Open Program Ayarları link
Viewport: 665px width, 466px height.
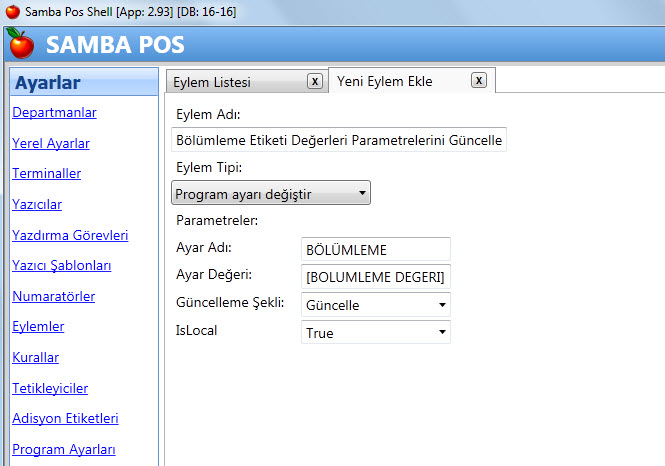click(64, 449)
